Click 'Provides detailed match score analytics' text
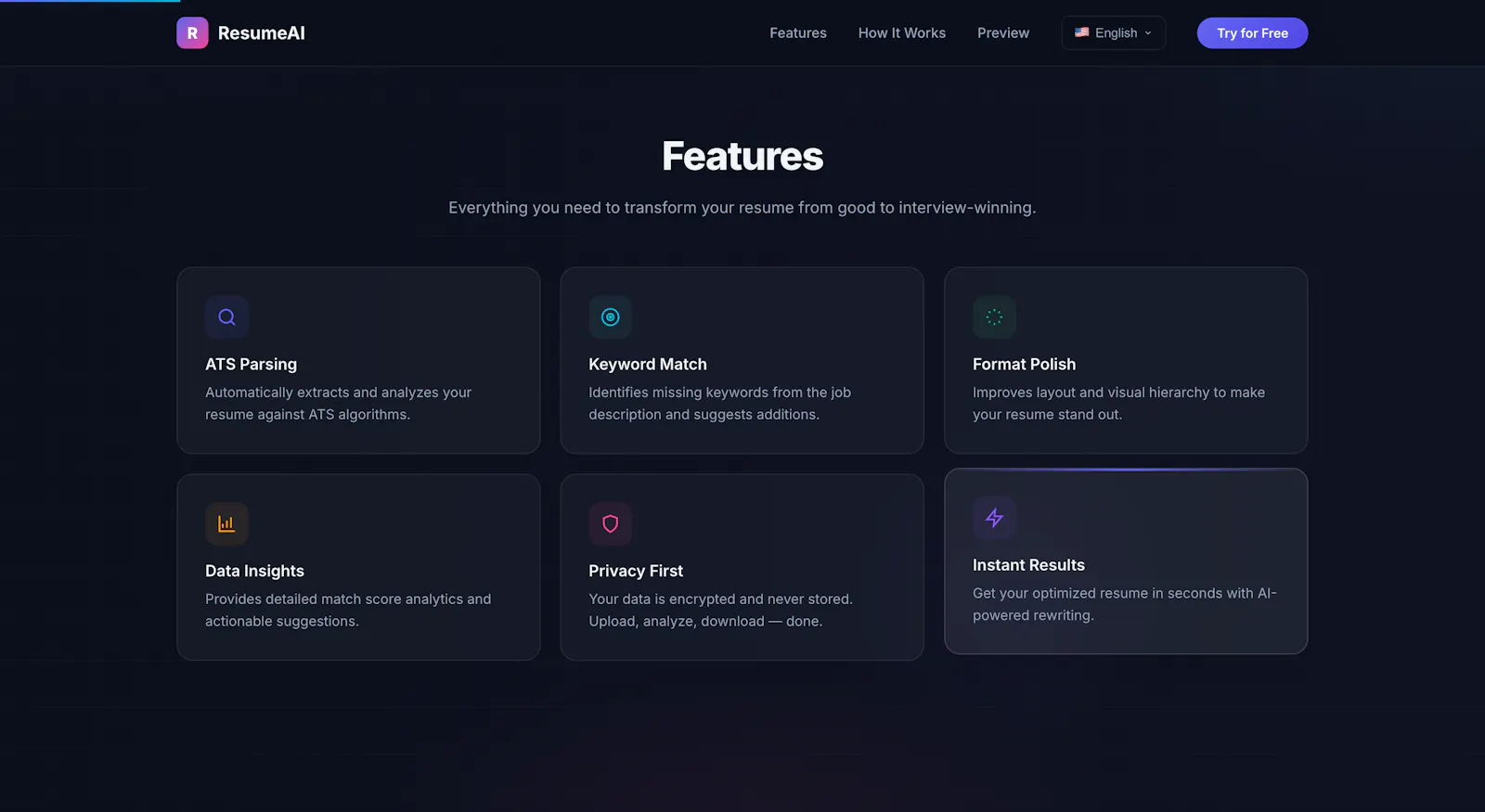This screenshot has height=812, width=1485. 348,610
